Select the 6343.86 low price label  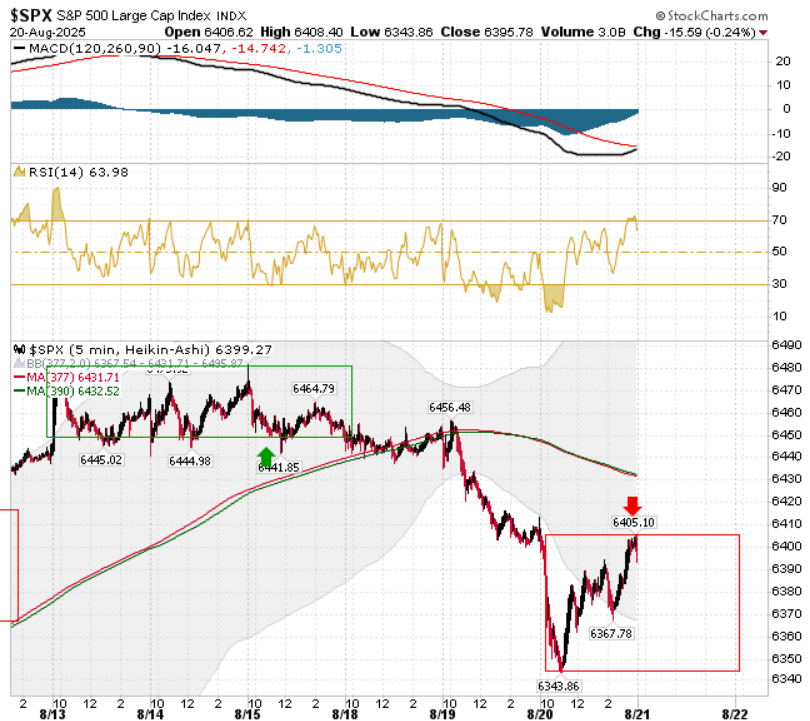(x=558, y=686)
